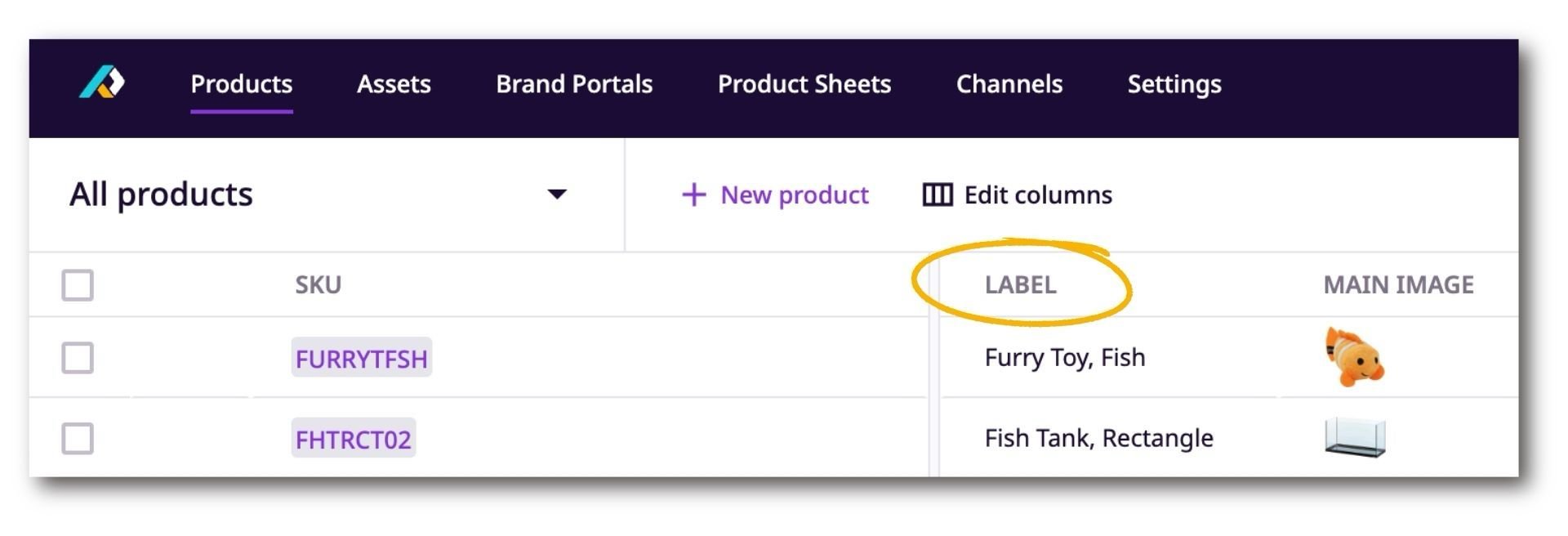Open the clownfish toy main image
Viewport: 1568px width, 536px height.
[1353, 357]
